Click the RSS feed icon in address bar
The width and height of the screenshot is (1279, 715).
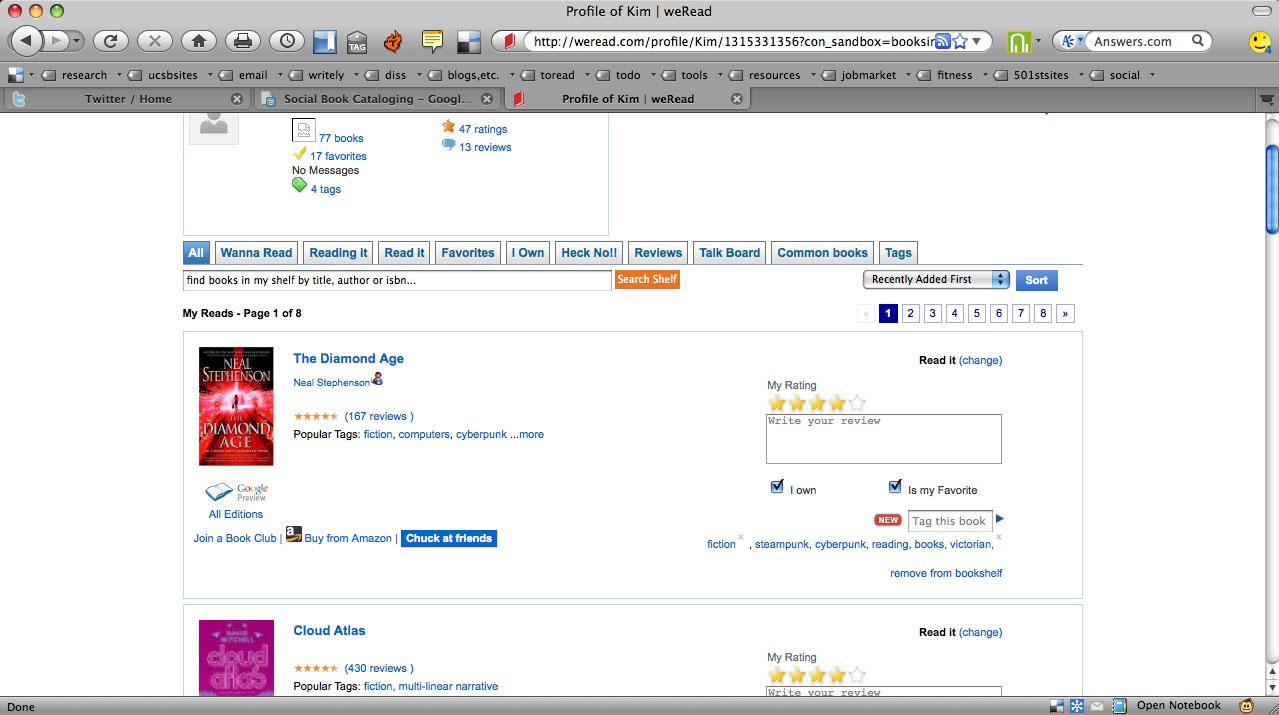coord(942,41)
